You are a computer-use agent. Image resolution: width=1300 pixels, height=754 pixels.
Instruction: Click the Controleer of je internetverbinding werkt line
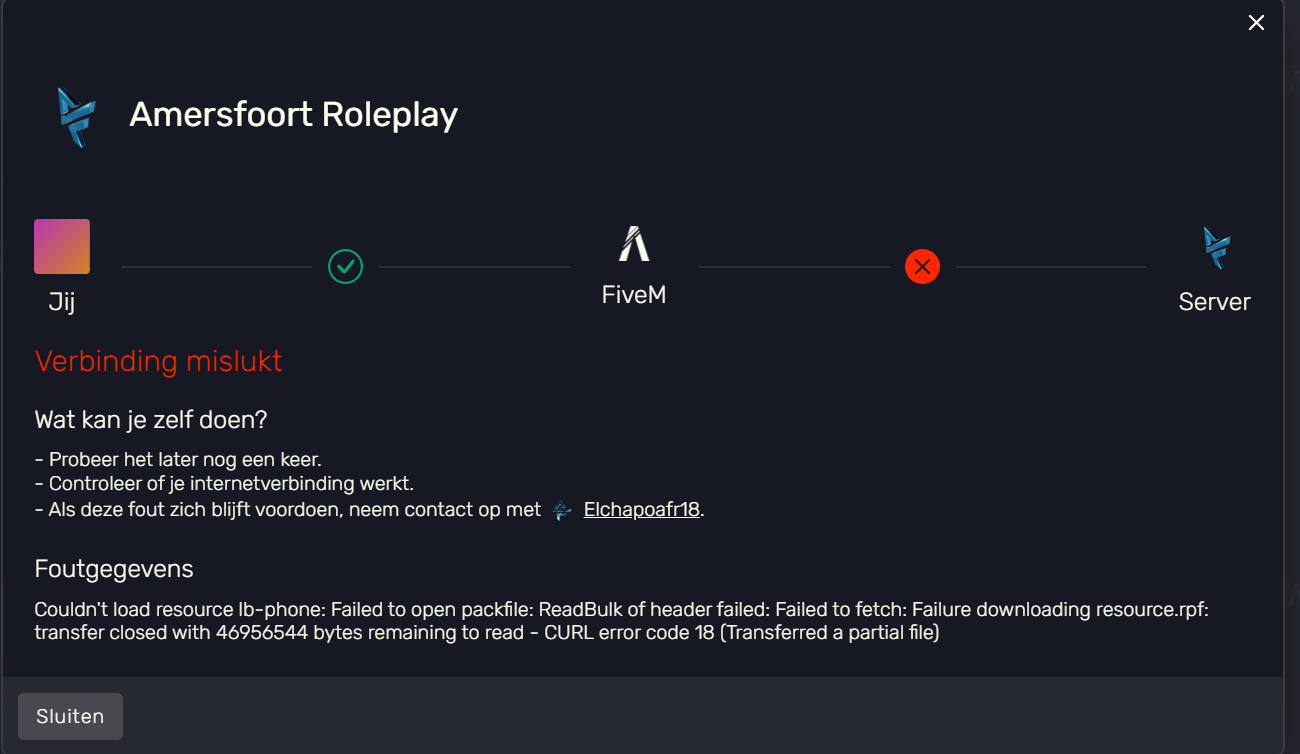(x=224, y=484)
